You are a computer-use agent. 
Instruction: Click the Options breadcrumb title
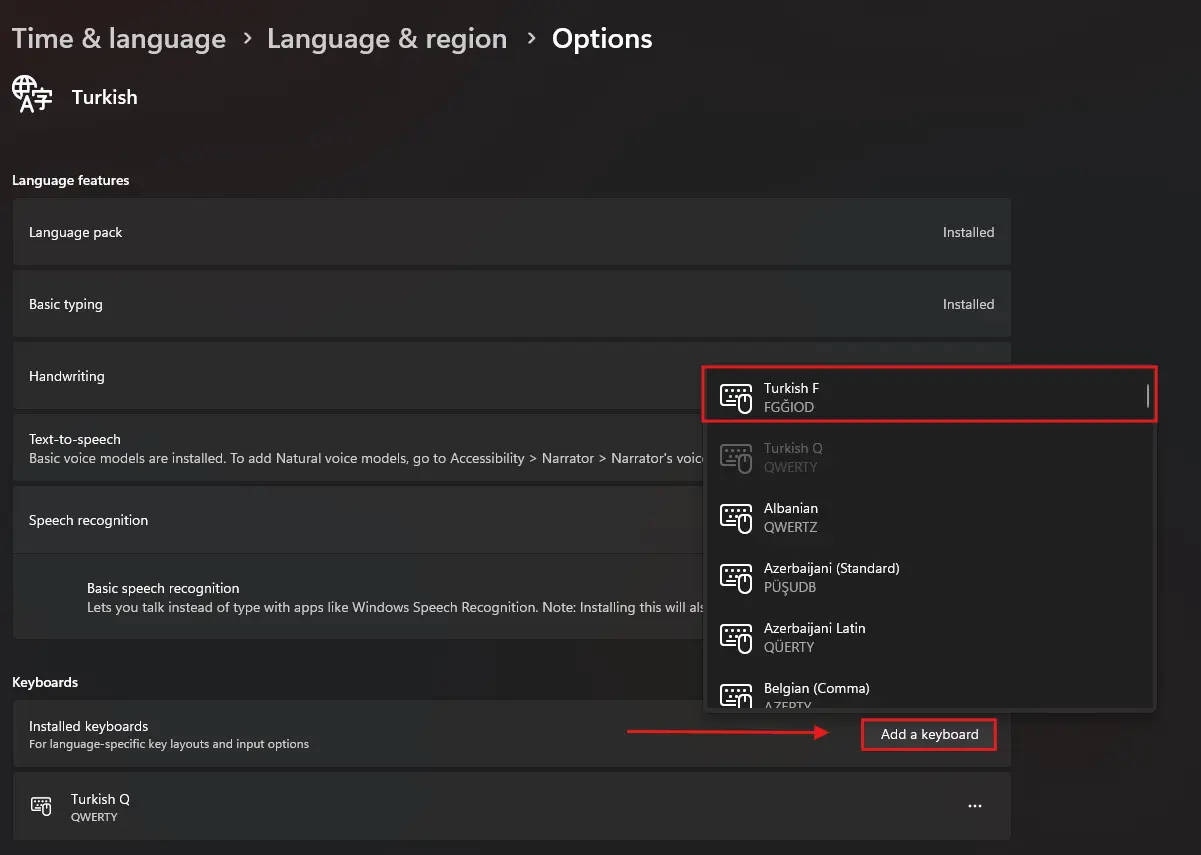click(x=602, y=39)
